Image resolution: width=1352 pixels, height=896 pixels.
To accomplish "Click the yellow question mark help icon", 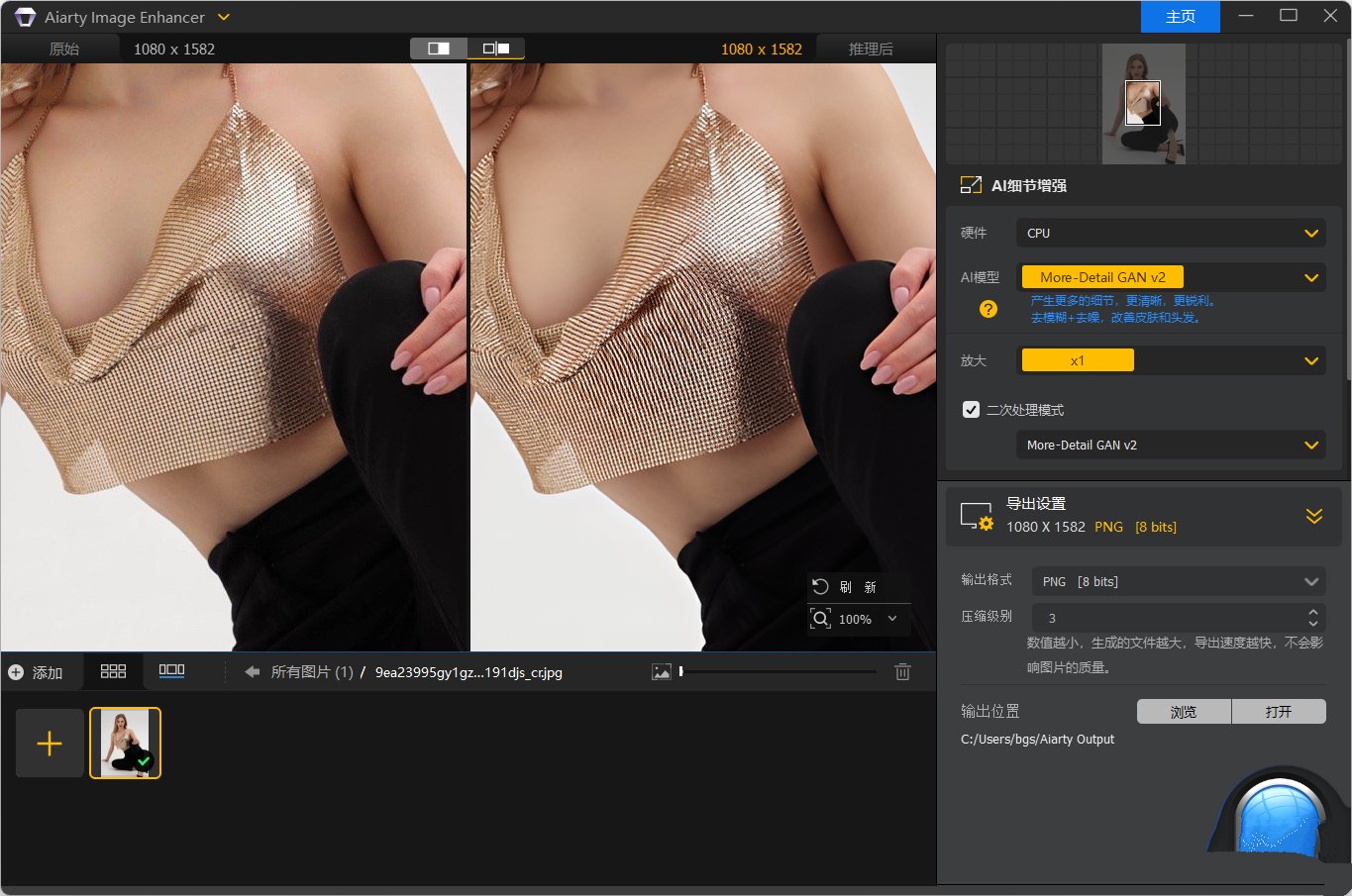I will click(x=988, y=309).
